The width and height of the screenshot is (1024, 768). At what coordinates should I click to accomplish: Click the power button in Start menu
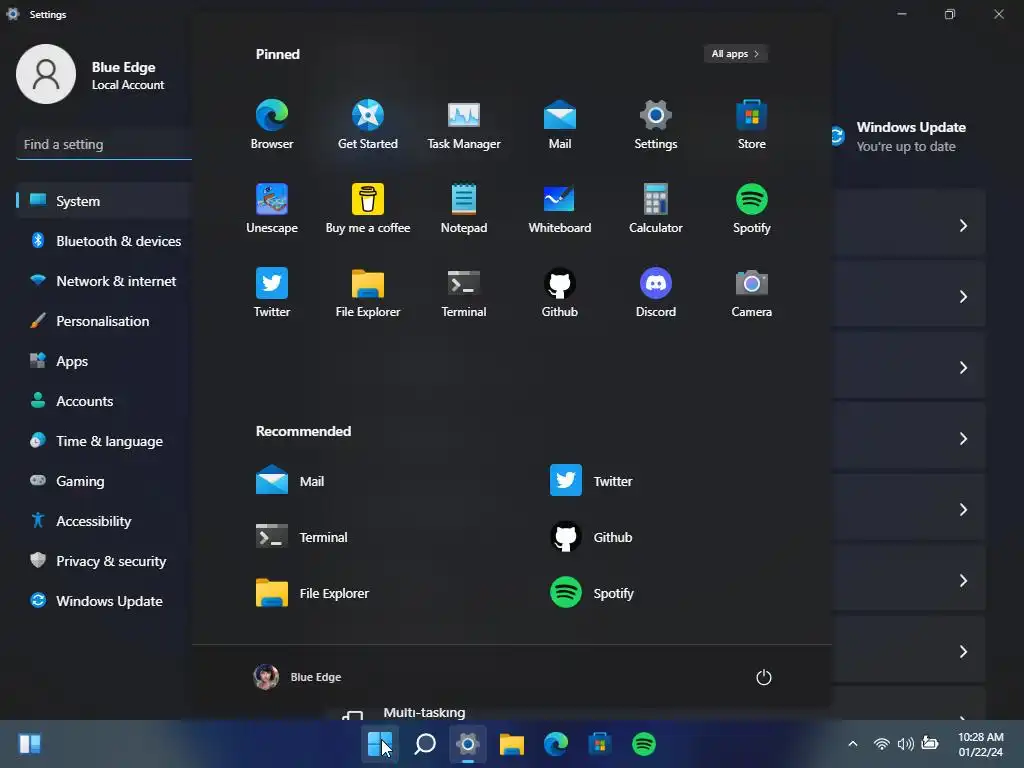(x=763, y=677)
